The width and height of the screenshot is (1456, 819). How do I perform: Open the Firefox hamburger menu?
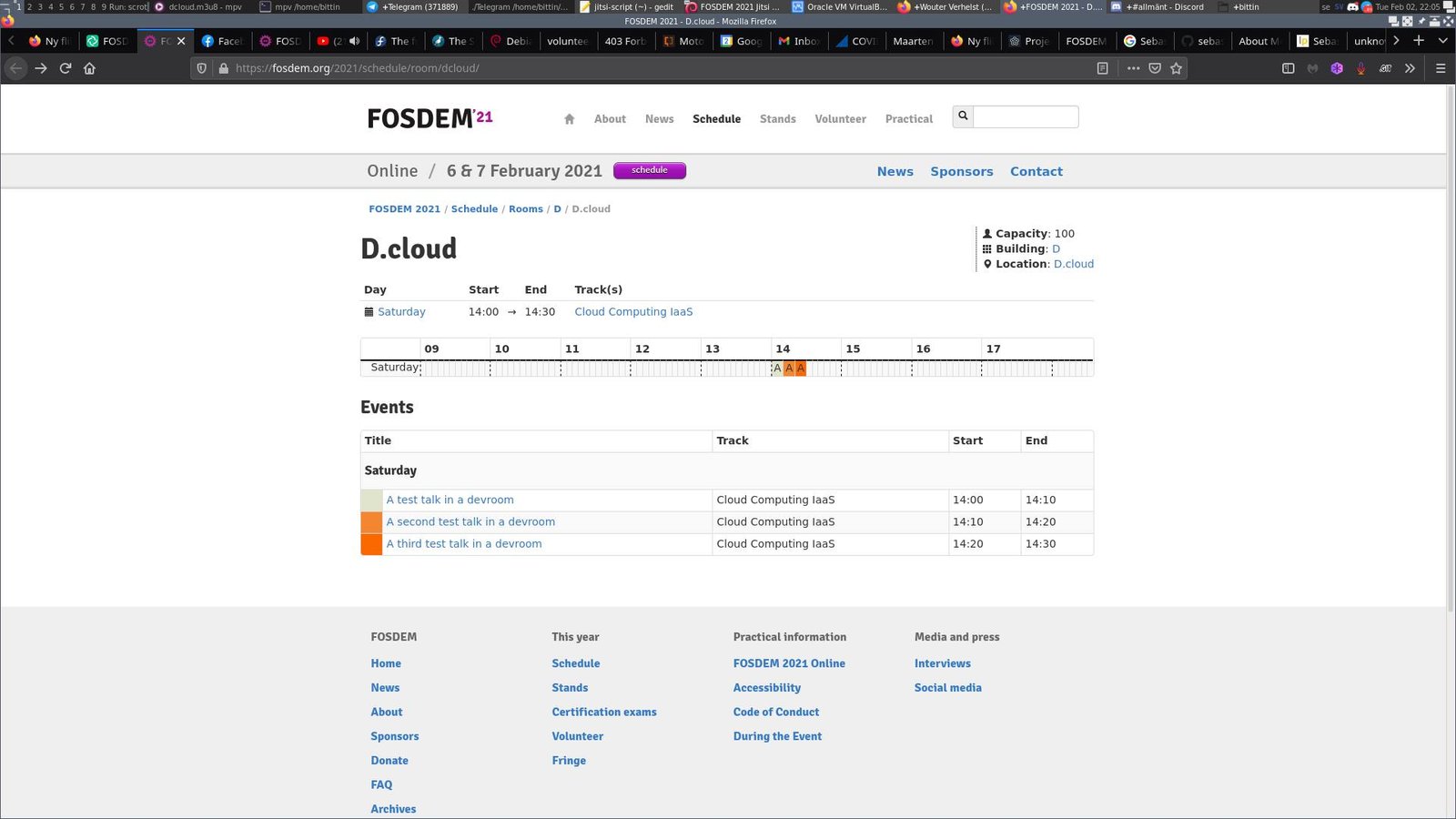1440,68
